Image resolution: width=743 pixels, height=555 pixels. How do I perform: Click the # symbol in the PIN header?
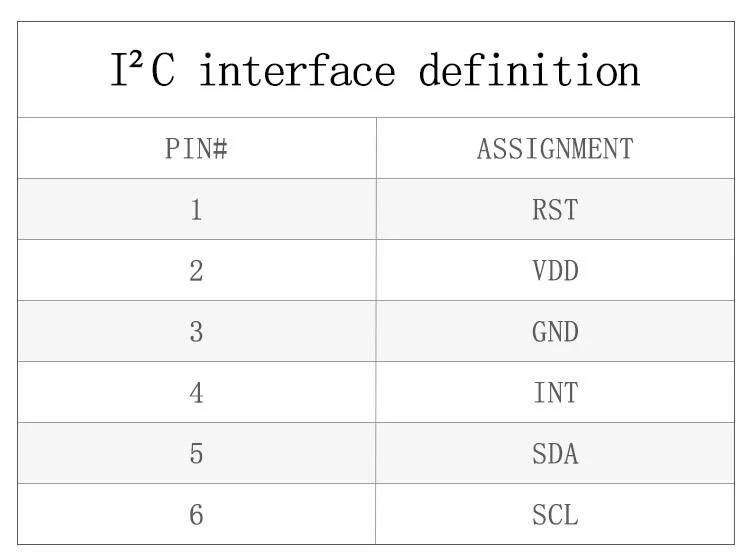(x=220, y=148)
